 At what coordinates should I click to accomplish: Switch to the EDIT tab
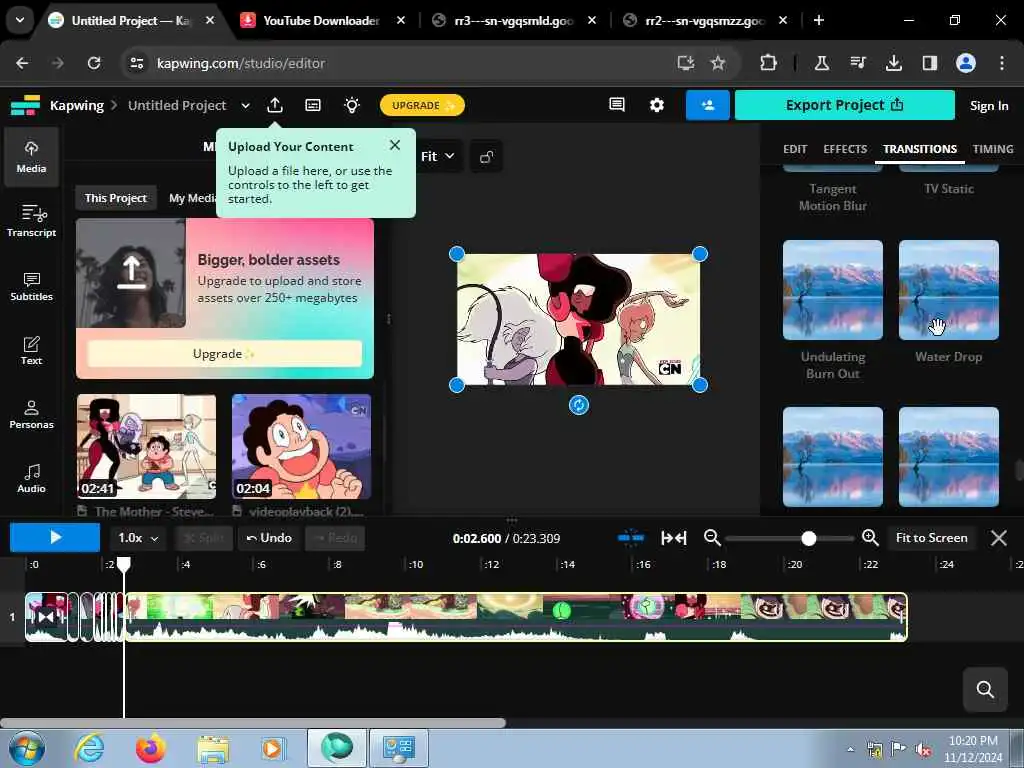(x=795, y=149)
